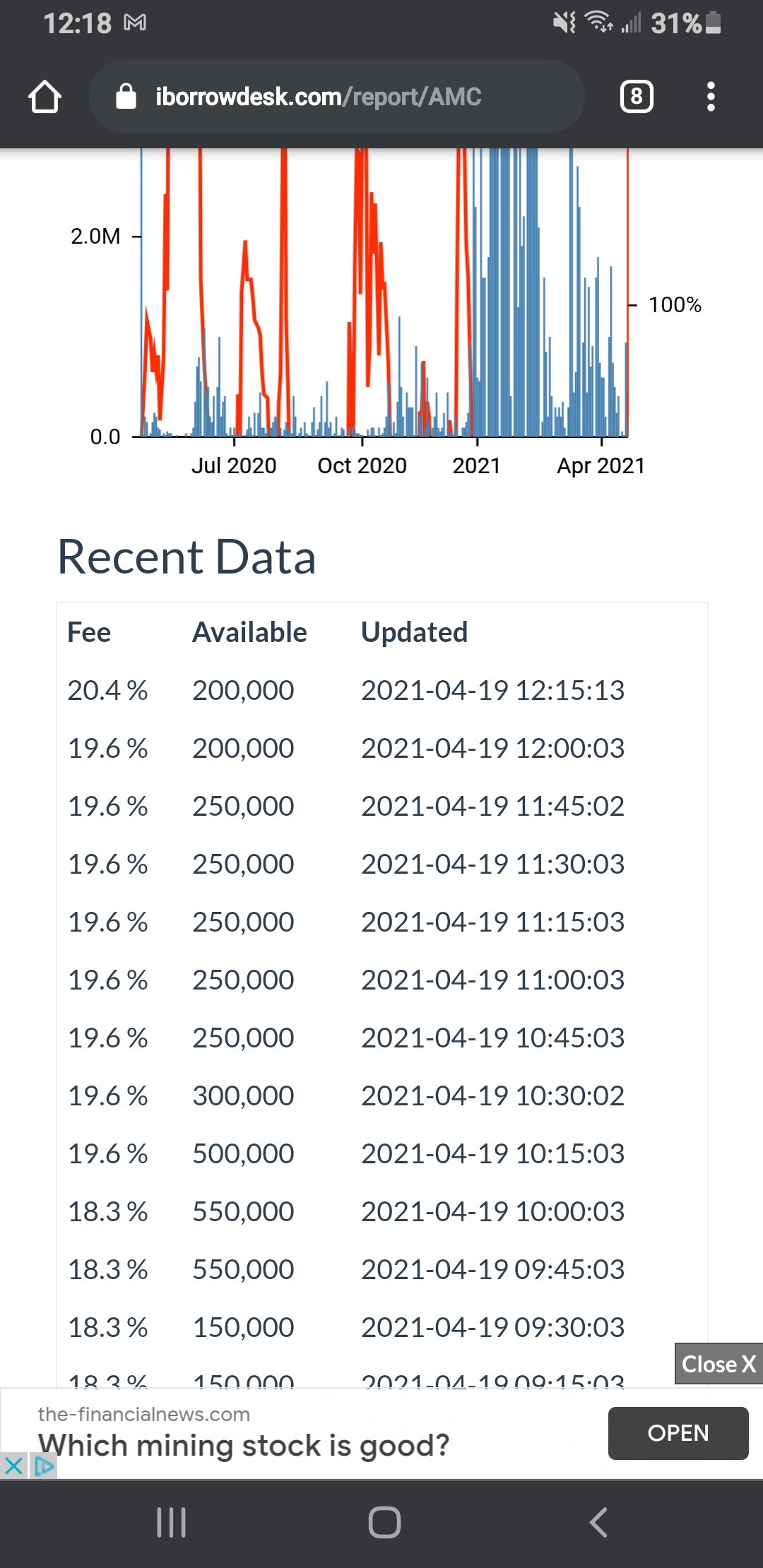Tap the iborrowdesk.com address bar

[318, 97]
